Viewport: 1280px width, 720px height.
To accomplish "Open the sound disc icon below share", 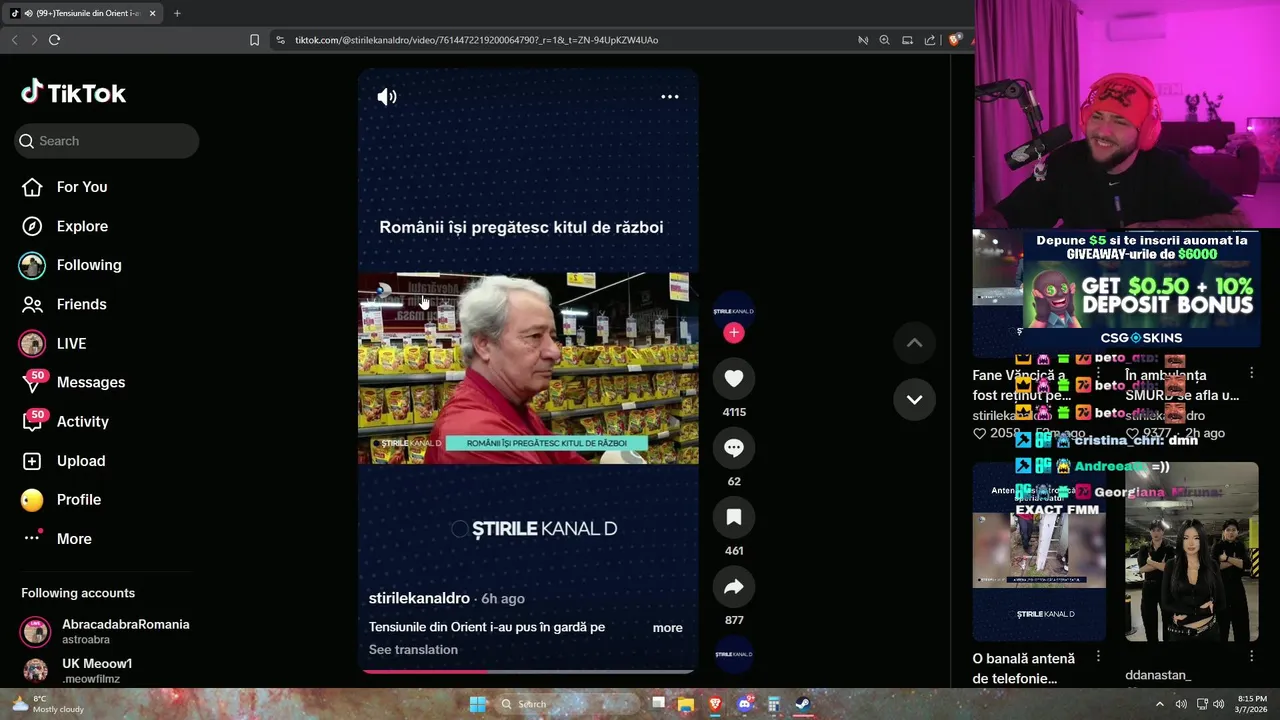I will click(734, 654).
